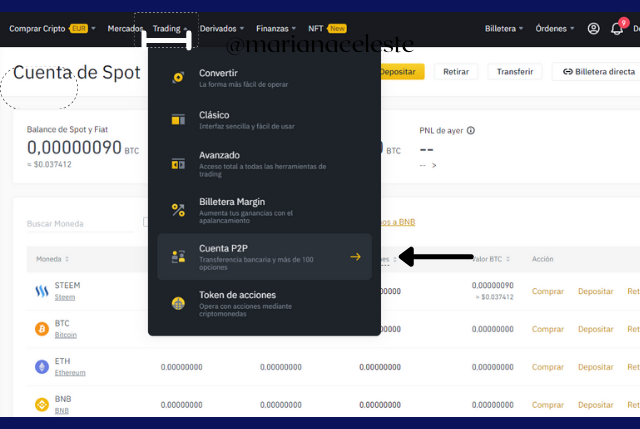Select Avanzado from the Trading menu
Image resolution: width=640 pixels, height=429 pixels.
pyautogui.click(x=264, y=164)
